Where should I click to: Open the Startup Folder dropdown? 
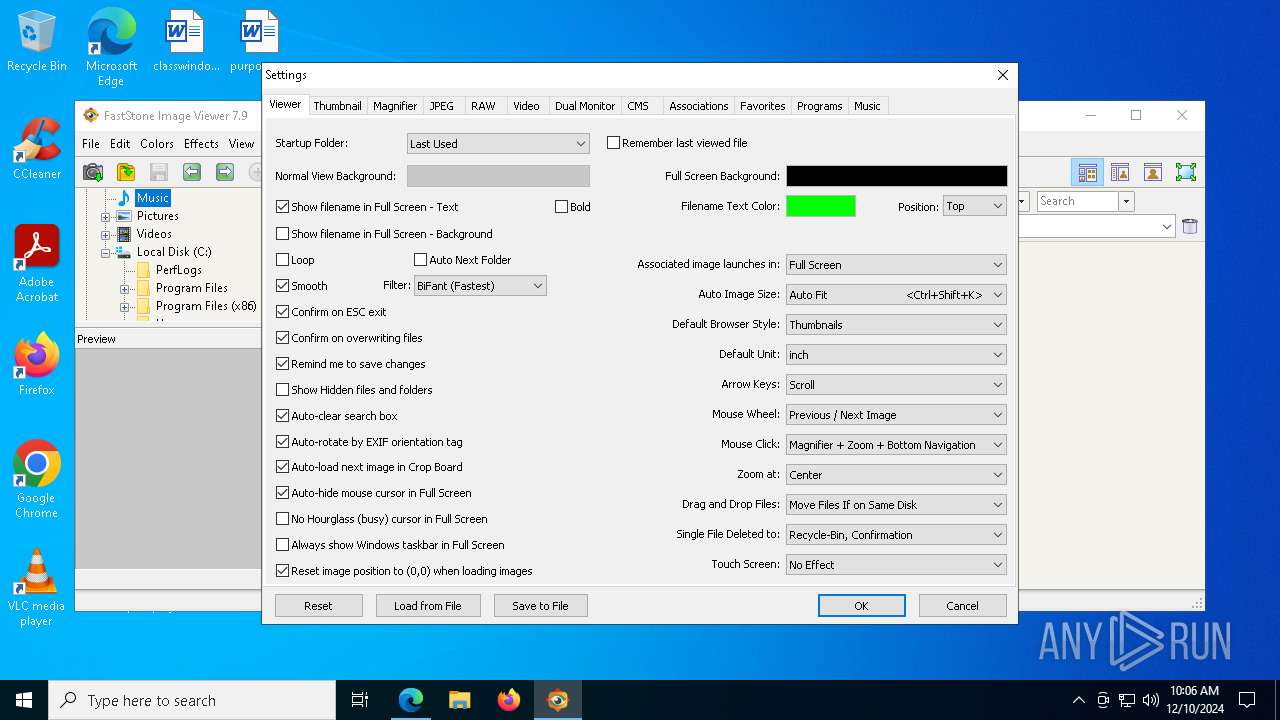(498, 144)
